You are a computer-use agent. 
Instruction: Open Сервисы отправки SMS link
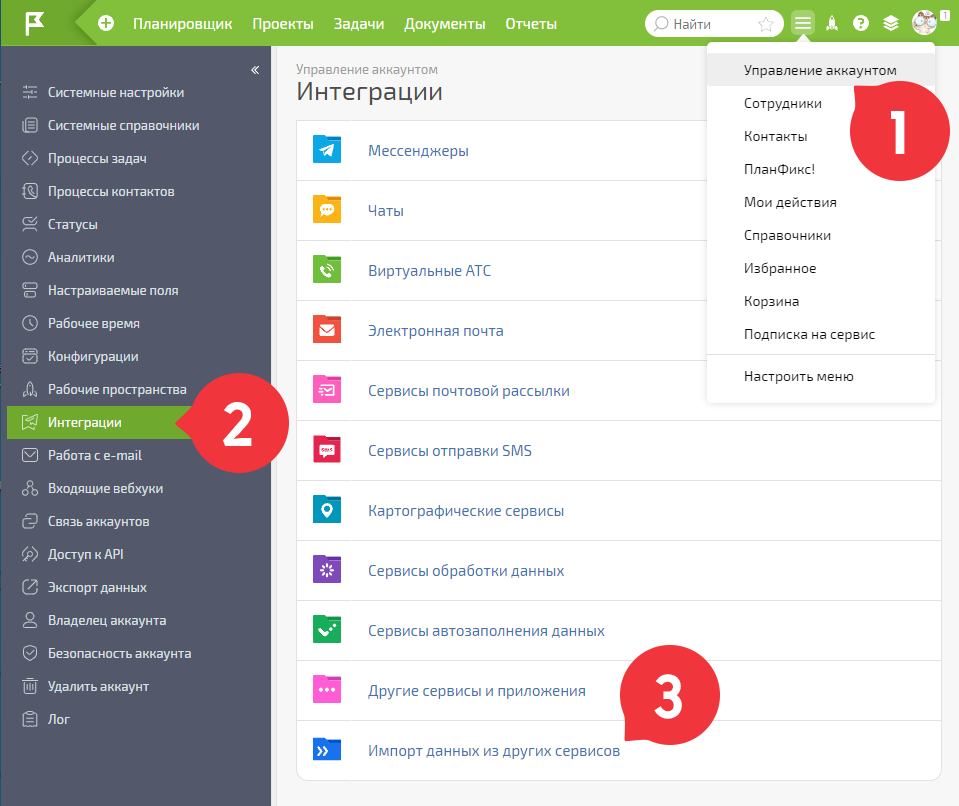pyautogui.click(x=450, y=451)
